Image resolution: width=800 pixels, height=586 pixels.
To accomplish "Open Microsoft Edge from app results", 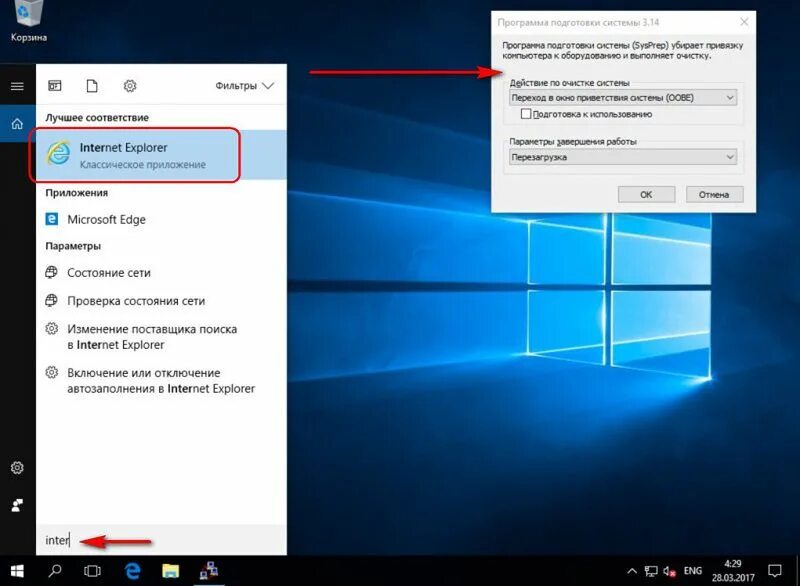I will point(161,219).
